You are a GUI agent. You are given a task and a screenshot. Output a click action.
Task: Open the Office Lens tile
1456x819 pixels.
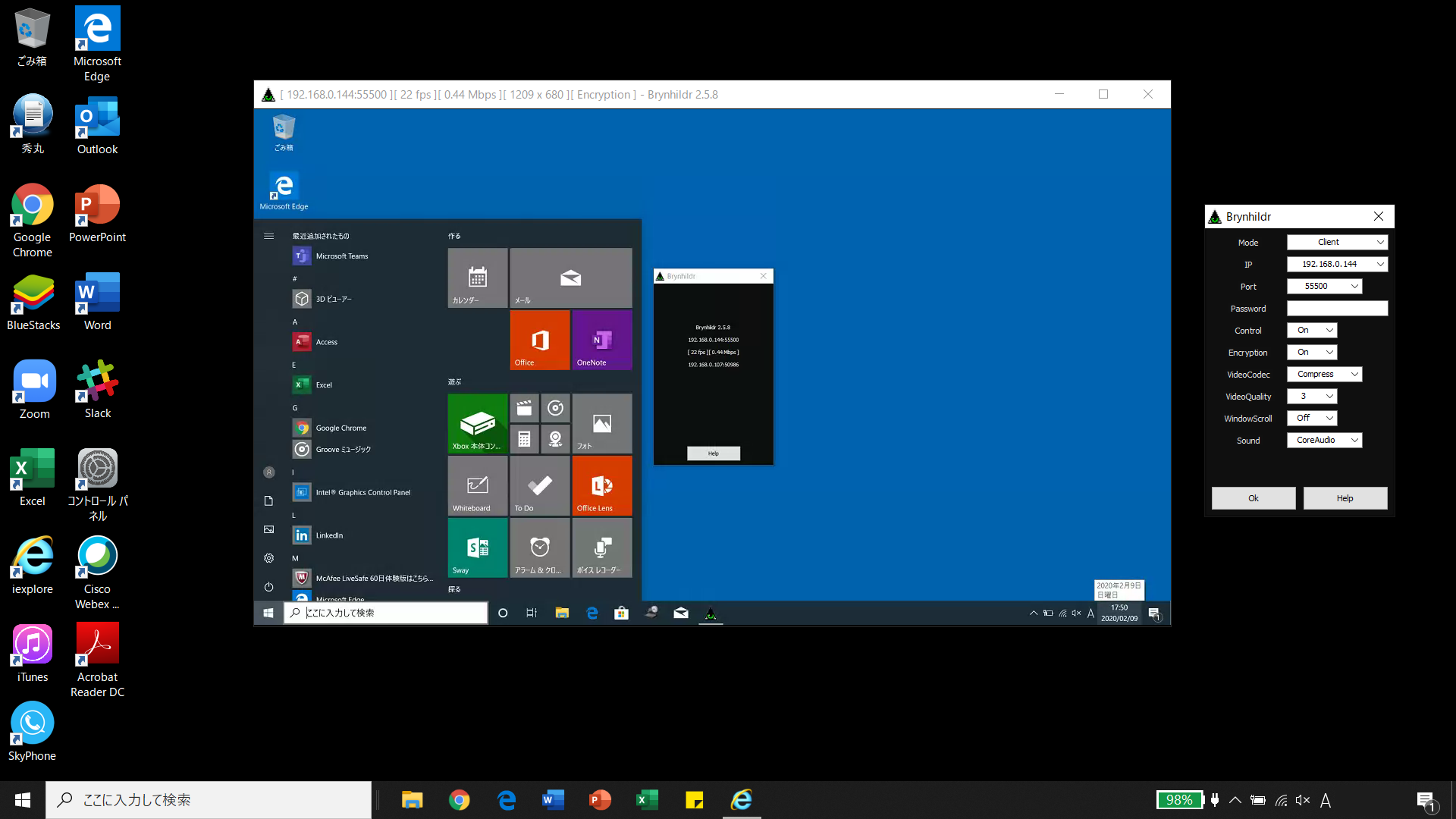602,485
